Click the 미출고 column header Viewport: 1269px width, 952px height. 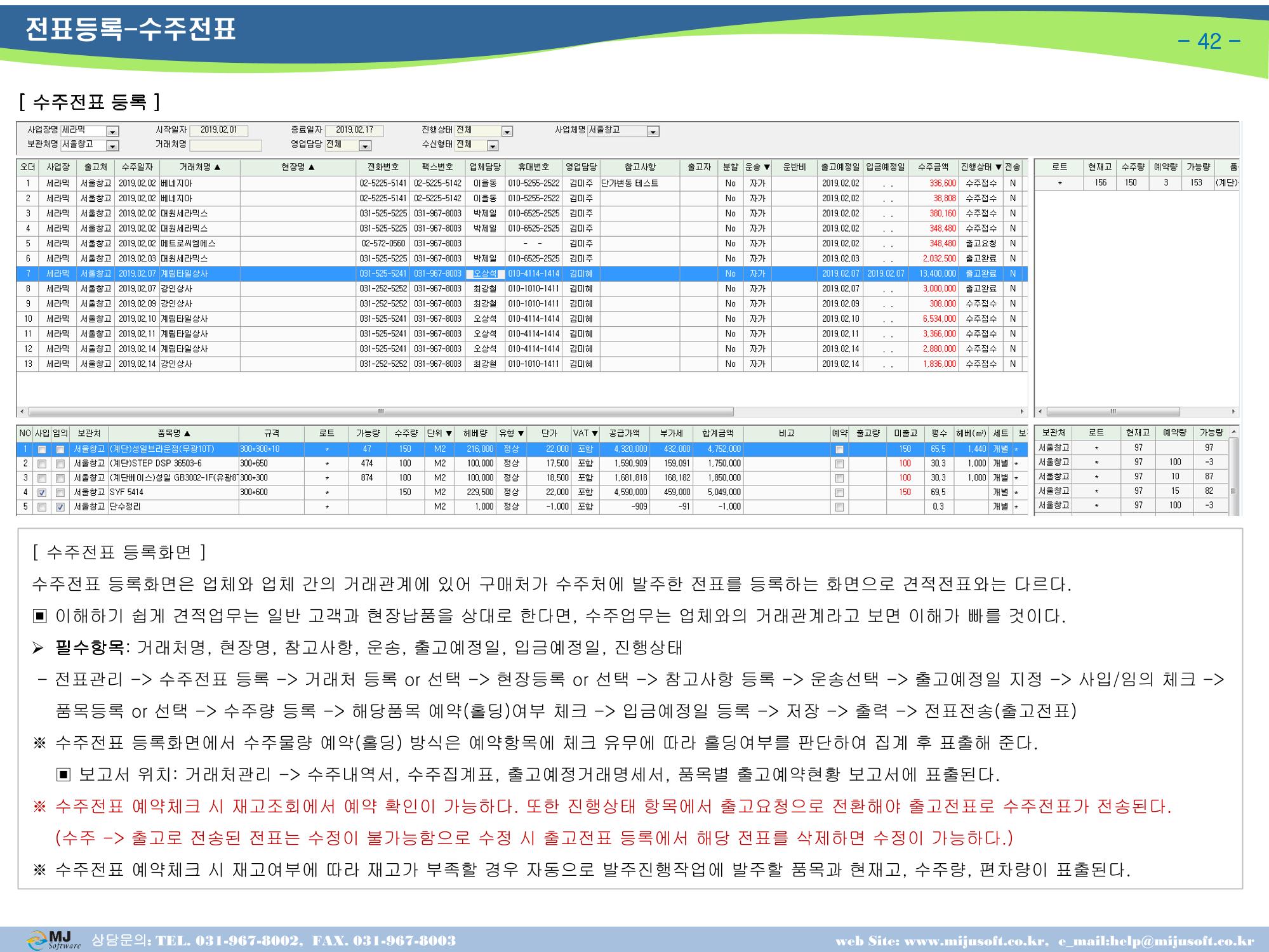pos(905,433)
